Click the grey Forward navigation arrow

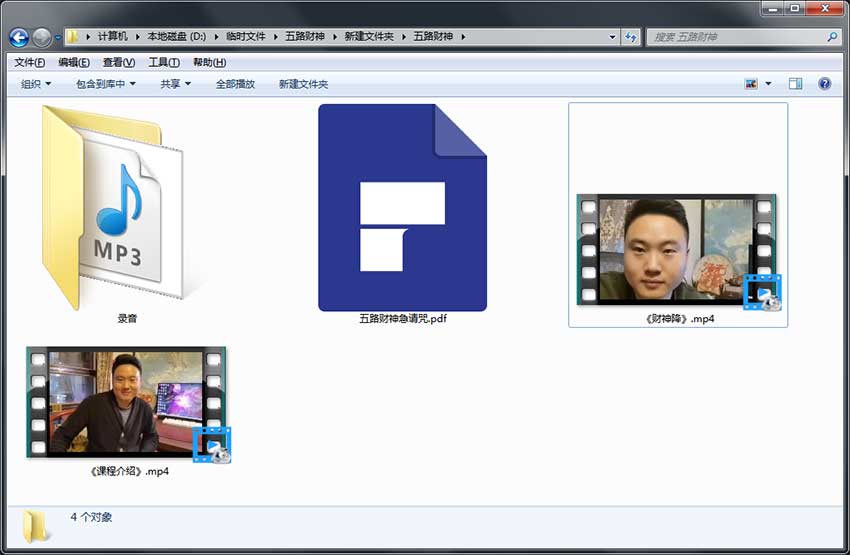click(x=42, y=37)
